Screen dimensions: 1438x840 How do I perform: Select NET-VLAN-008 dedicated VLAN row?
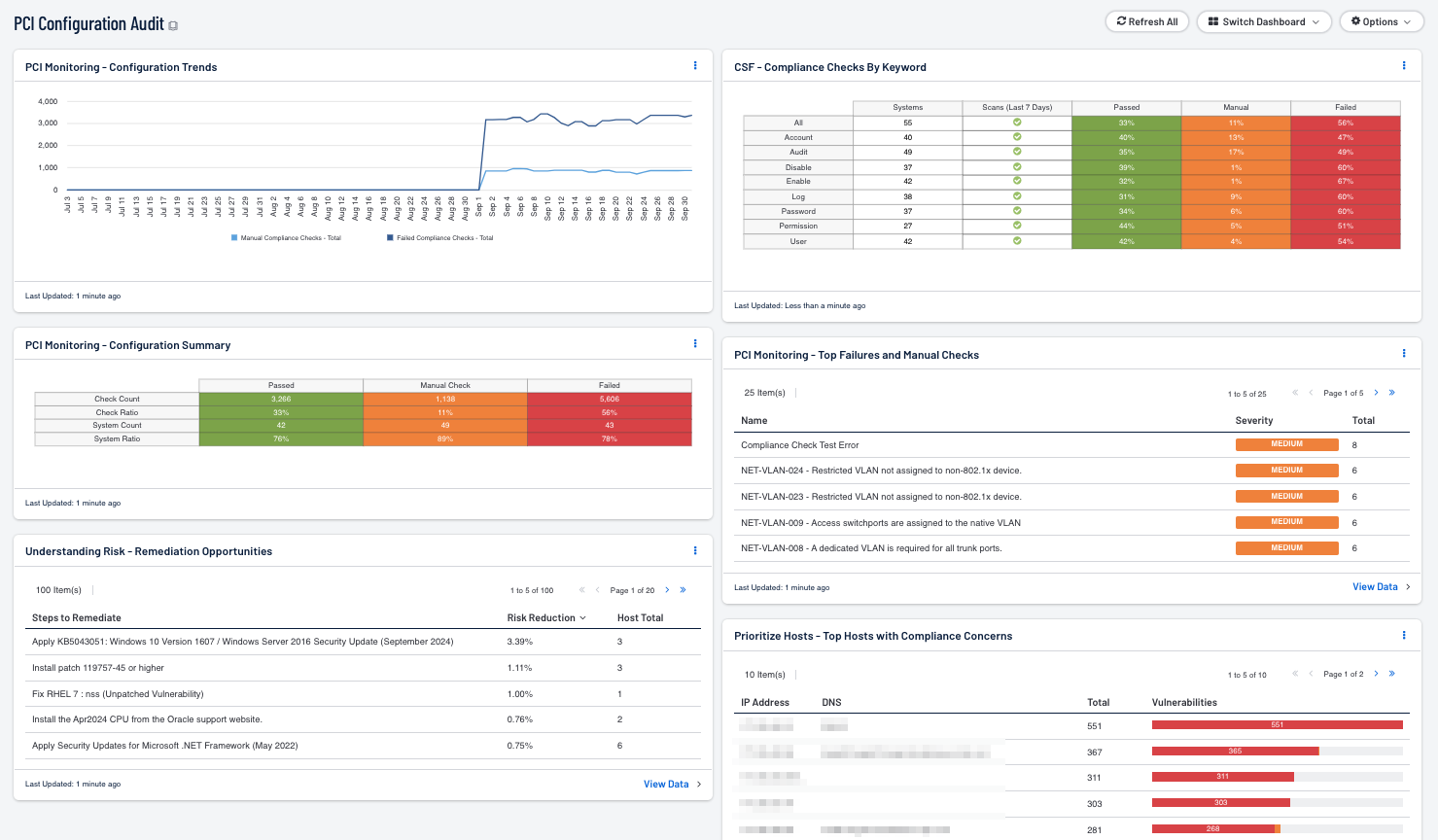click(1071, 548)
